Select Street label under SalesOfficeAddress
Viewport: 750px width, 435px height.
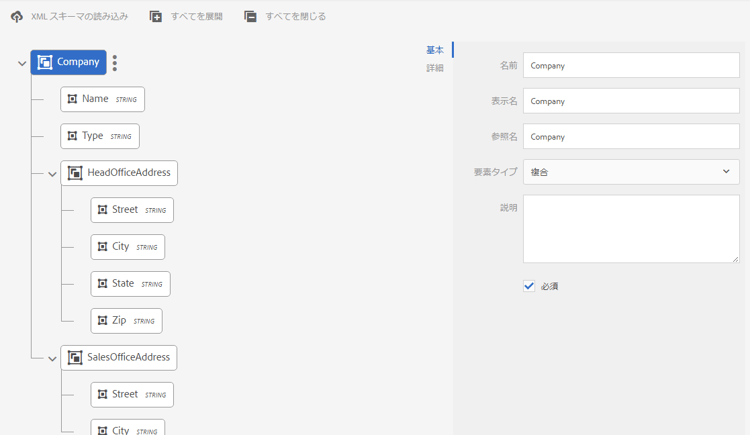tap(125, 394)
